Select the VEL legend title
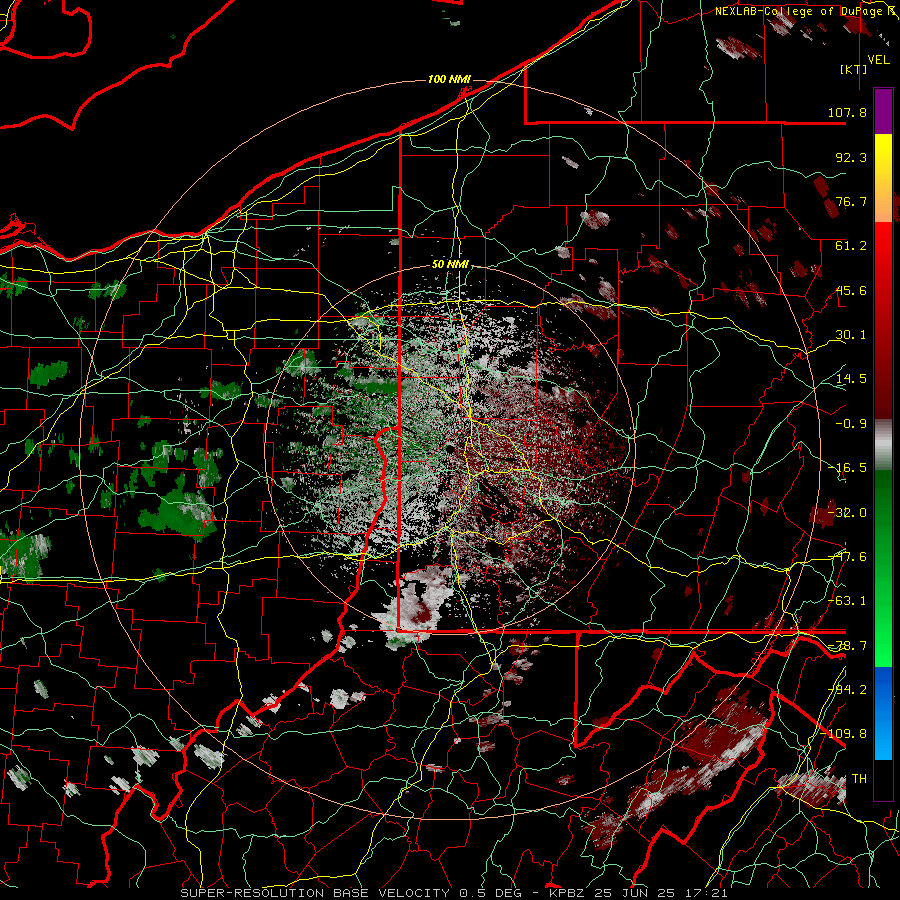Image resolution: width=900 pixels, height=900 pixels. tap(878, 60)
